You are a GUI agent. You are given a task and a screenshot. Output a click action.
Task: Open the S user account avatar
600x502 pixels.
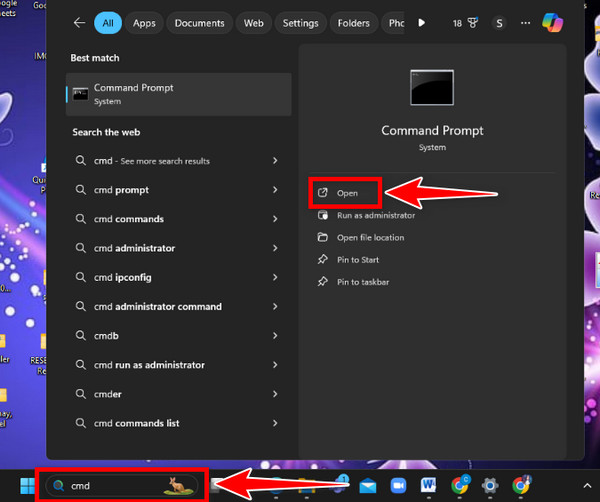click(x=499, y=23)
